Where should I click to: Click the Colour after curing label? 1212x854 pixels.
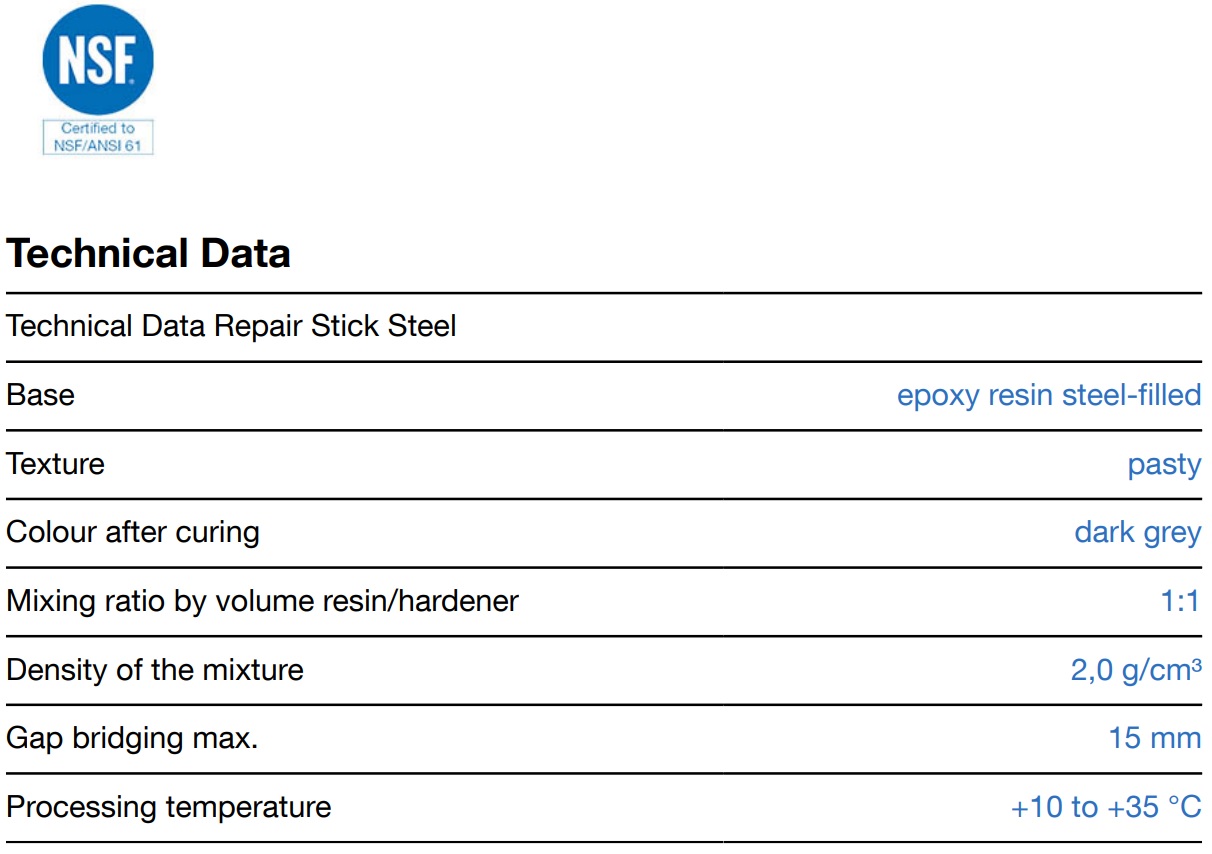(133, 532)
